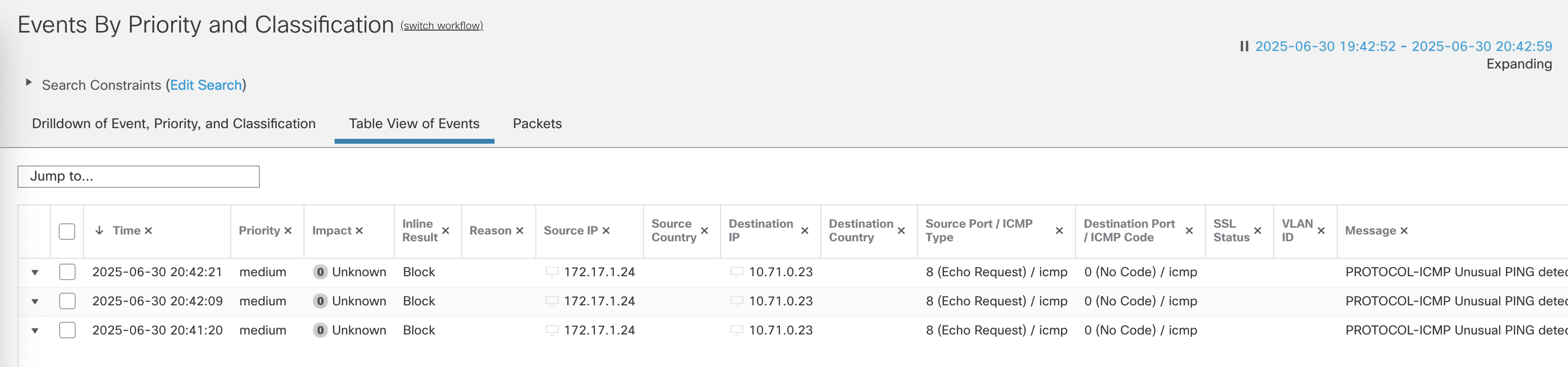Remove the Impact column with its X icon
Image resolution: width=1568 pixels, height=367 pixels.
[x=359, y=231]
